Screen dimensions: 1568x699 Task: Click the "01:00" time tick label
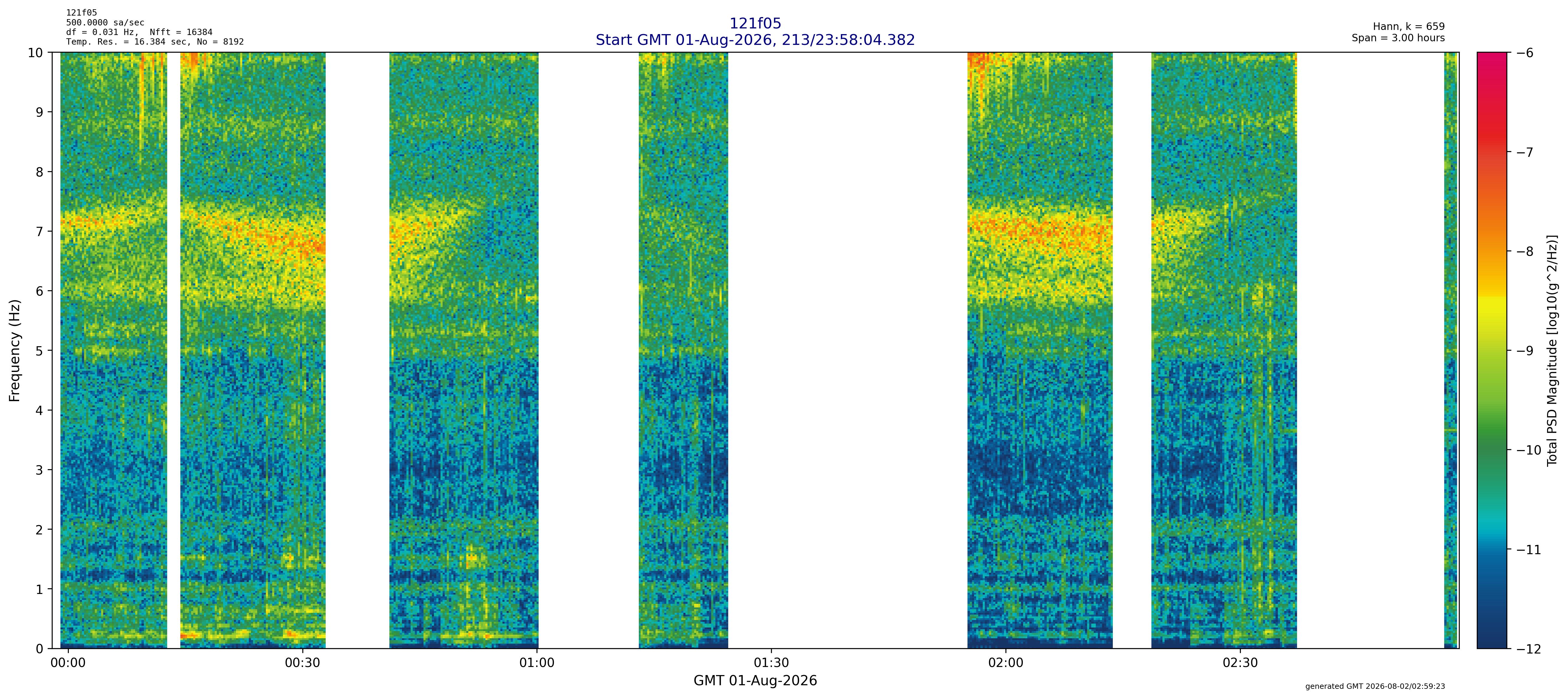(537, 662)
